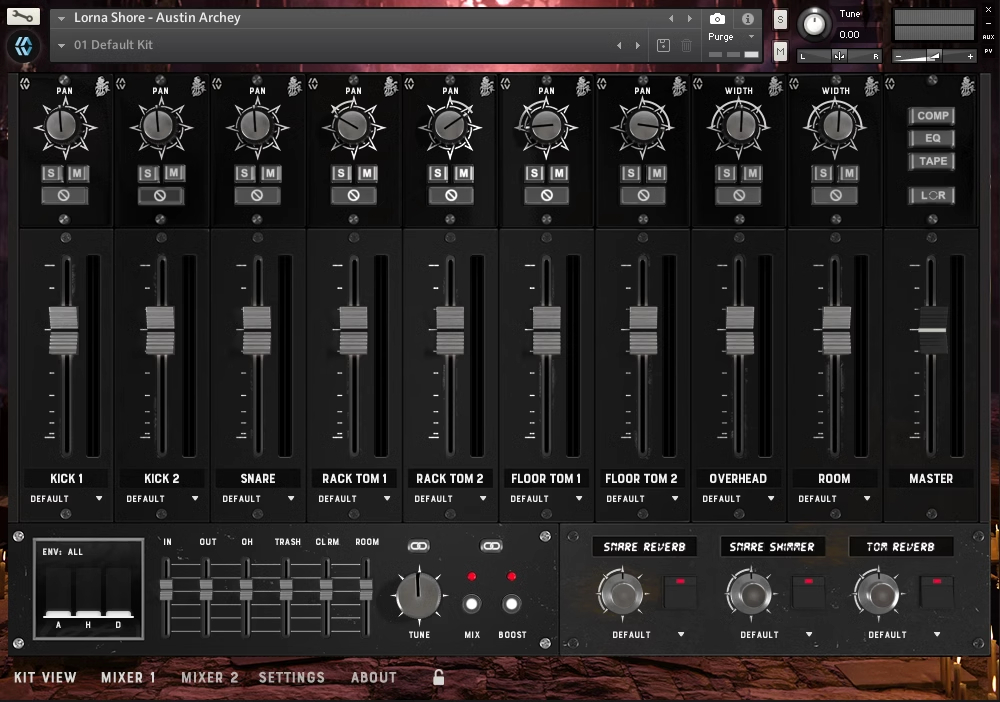Mute the Snare channel
This screenshot has width=1000, height=702.
click(x=270, y=173)
